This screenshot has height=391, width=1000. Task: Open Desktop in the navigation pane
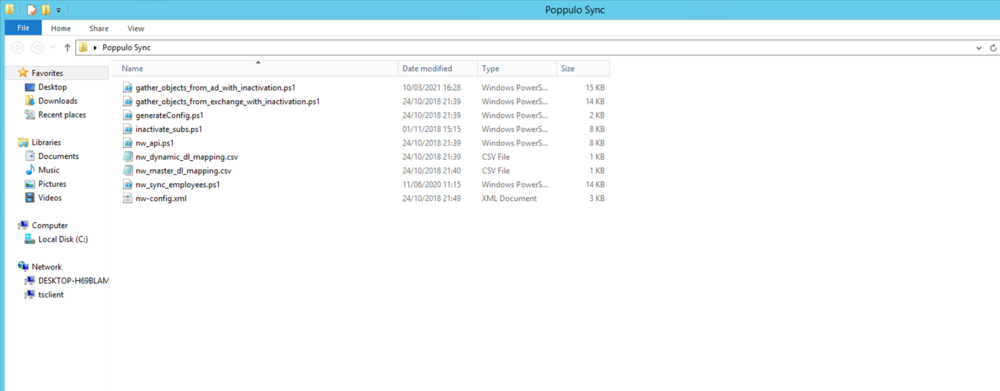pos(52,87)
